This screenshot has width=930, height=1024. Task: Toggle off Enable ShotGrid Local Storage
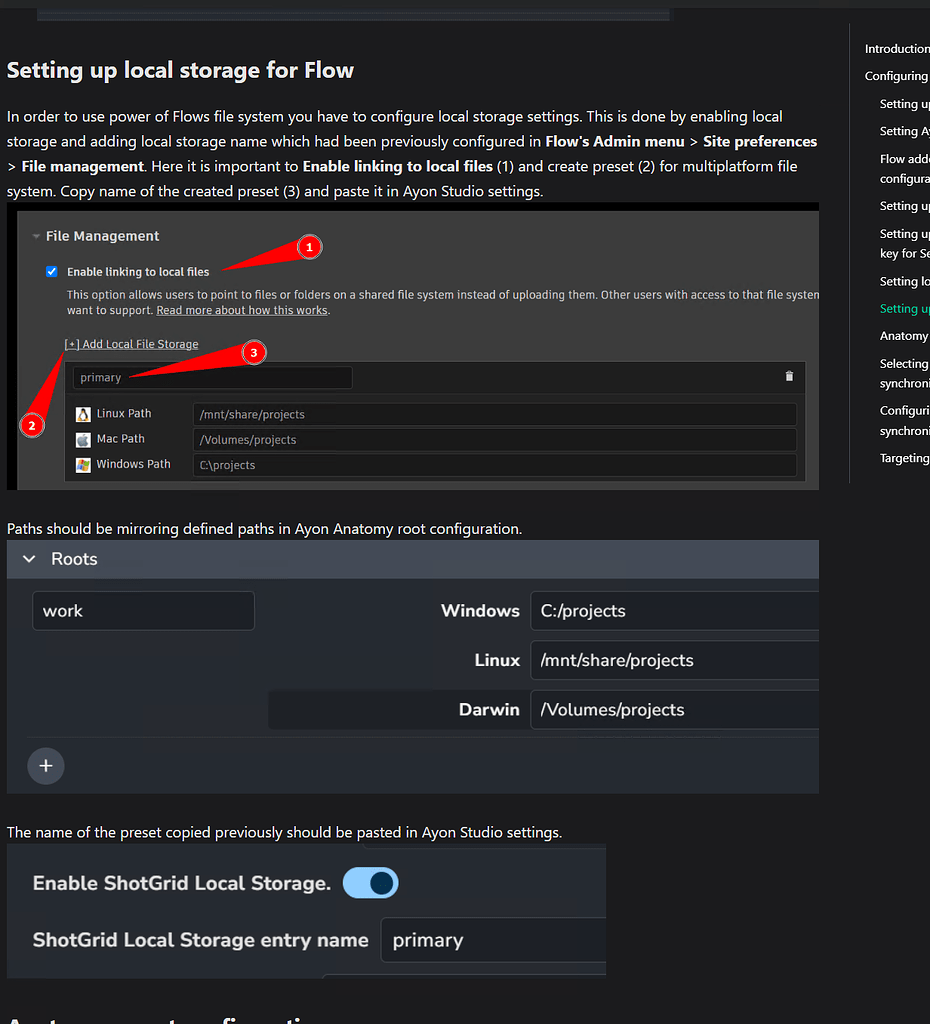point(370,883)
